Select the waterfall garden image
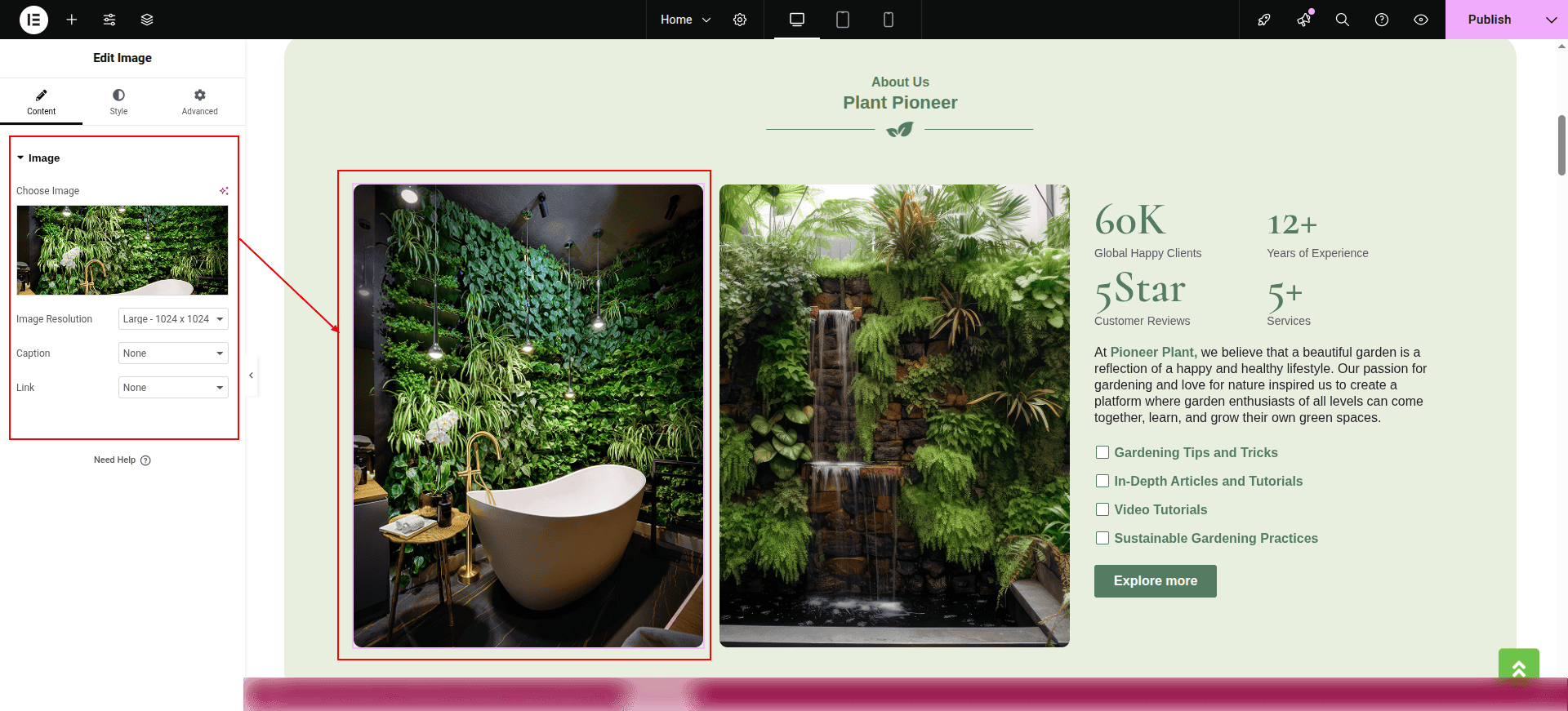This screenshot has width=1568, height=711. pyautogui.click(x=894, y=416)
